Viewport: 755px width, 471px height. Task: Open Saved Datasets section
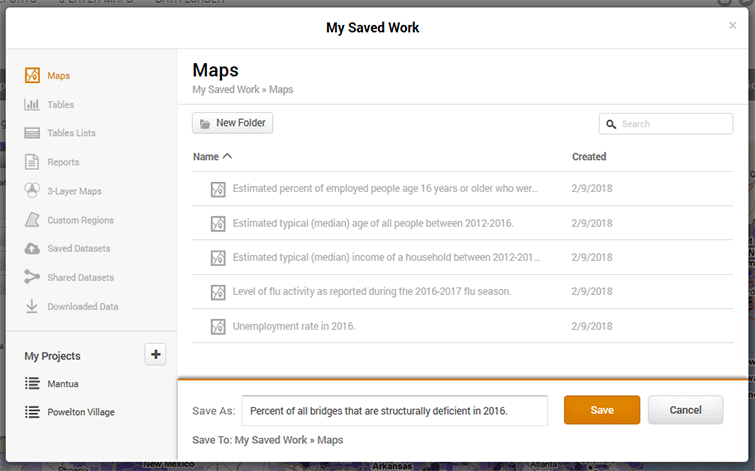pyautogui.click(x=78, y=249)
